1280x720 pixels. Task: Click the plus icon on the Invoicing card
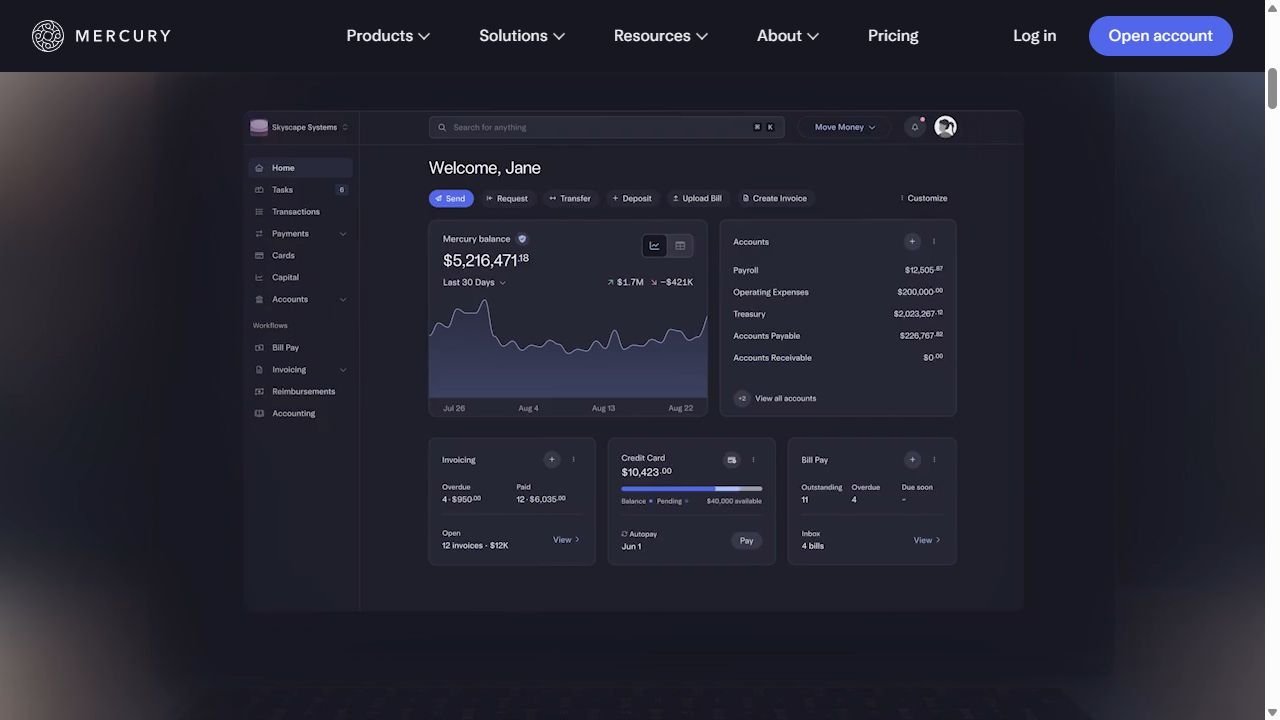coord(551,459)
